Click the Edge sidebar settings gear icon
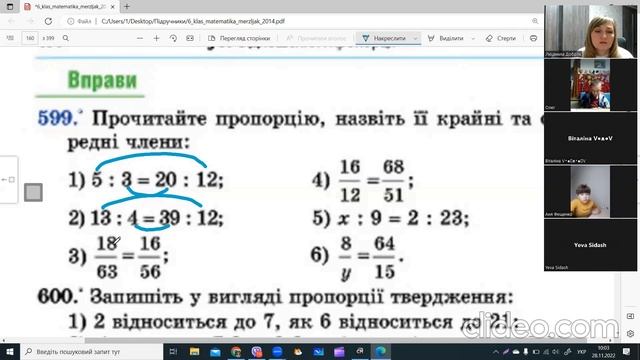Viewport: 640px width, 360px height. (630, 333)
